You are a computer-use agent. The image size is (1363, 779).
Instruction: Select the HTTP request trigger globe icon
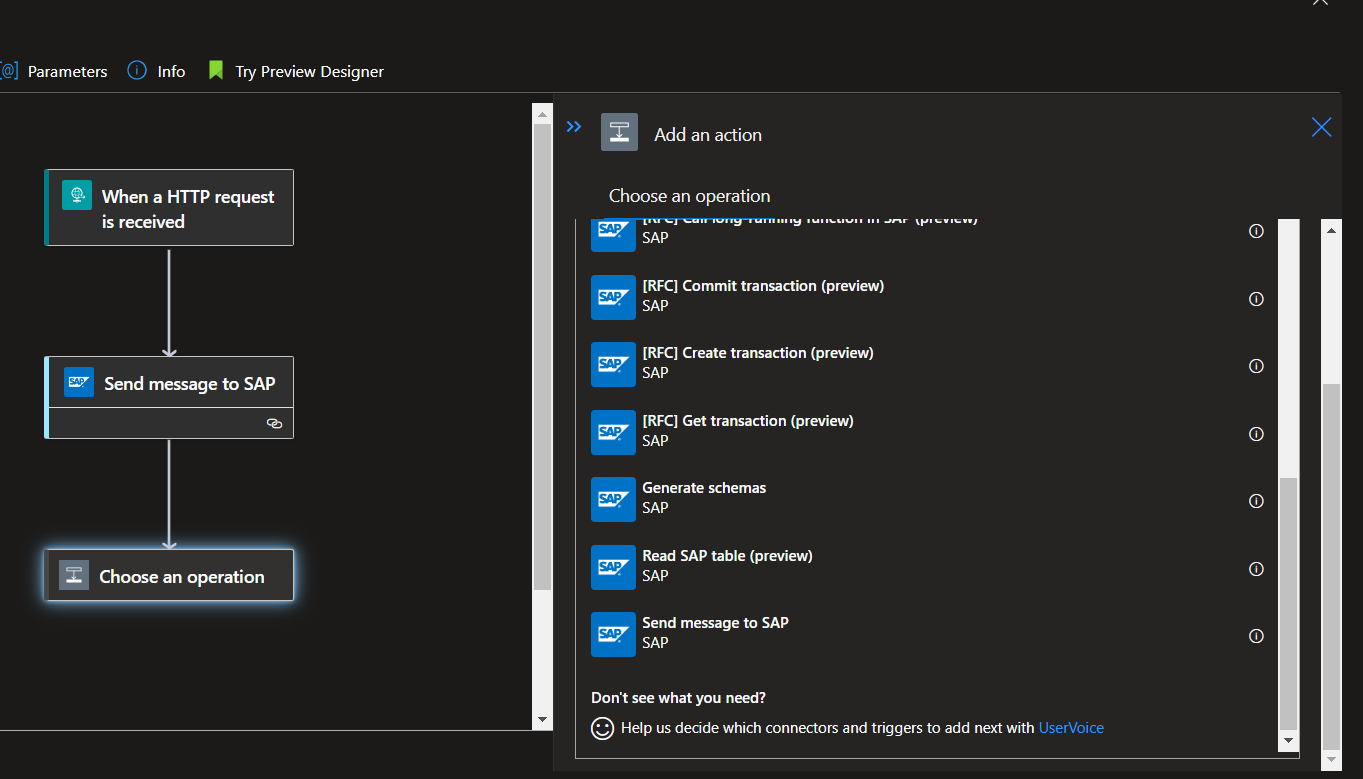point(77,195)
